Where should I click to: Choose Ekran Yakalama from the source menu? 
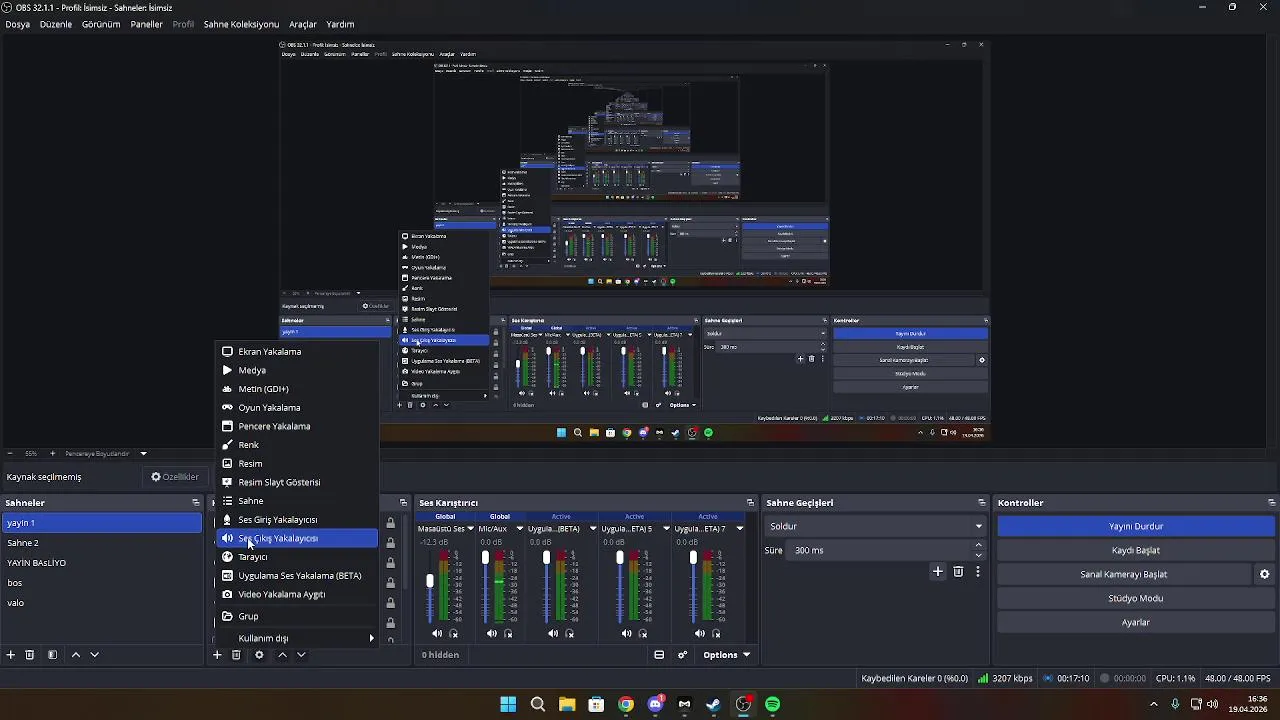[298, 352]
